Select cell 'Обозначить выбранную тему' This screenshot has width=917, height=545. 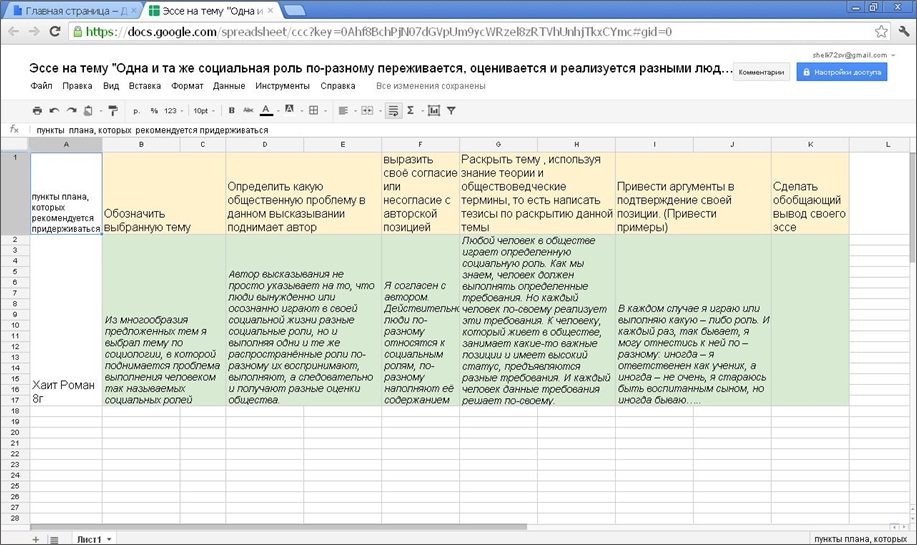point(164,193)
